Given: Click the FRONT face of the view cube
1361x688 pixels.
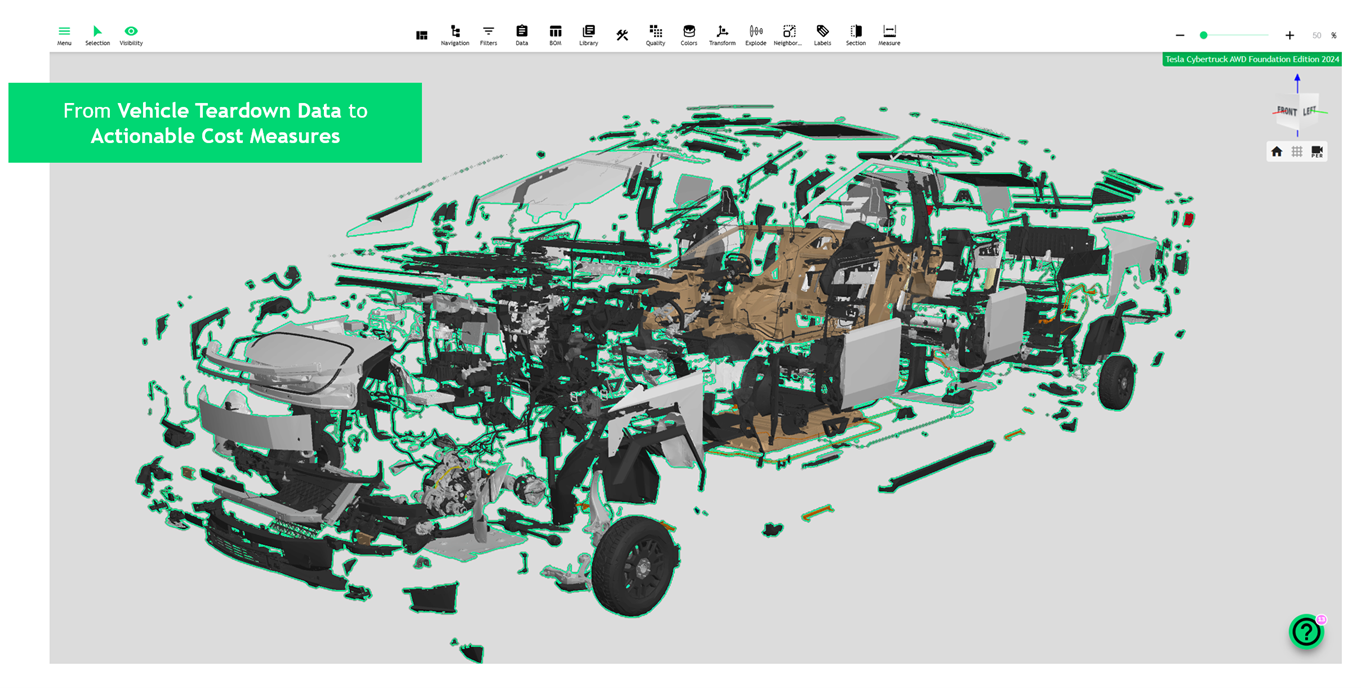Looking at the screenshot, I should click(x=1286, y=111).
